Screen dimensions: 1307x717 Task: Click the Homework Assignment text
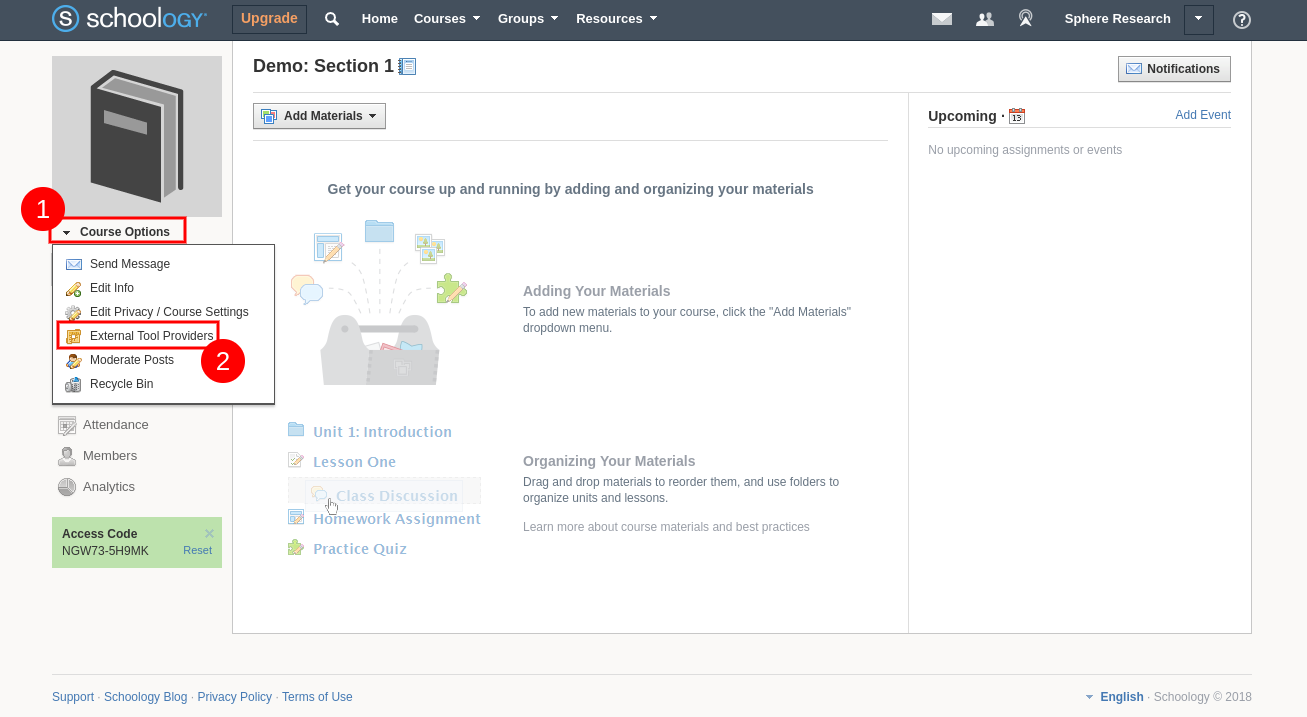click(x=397, y=519)
